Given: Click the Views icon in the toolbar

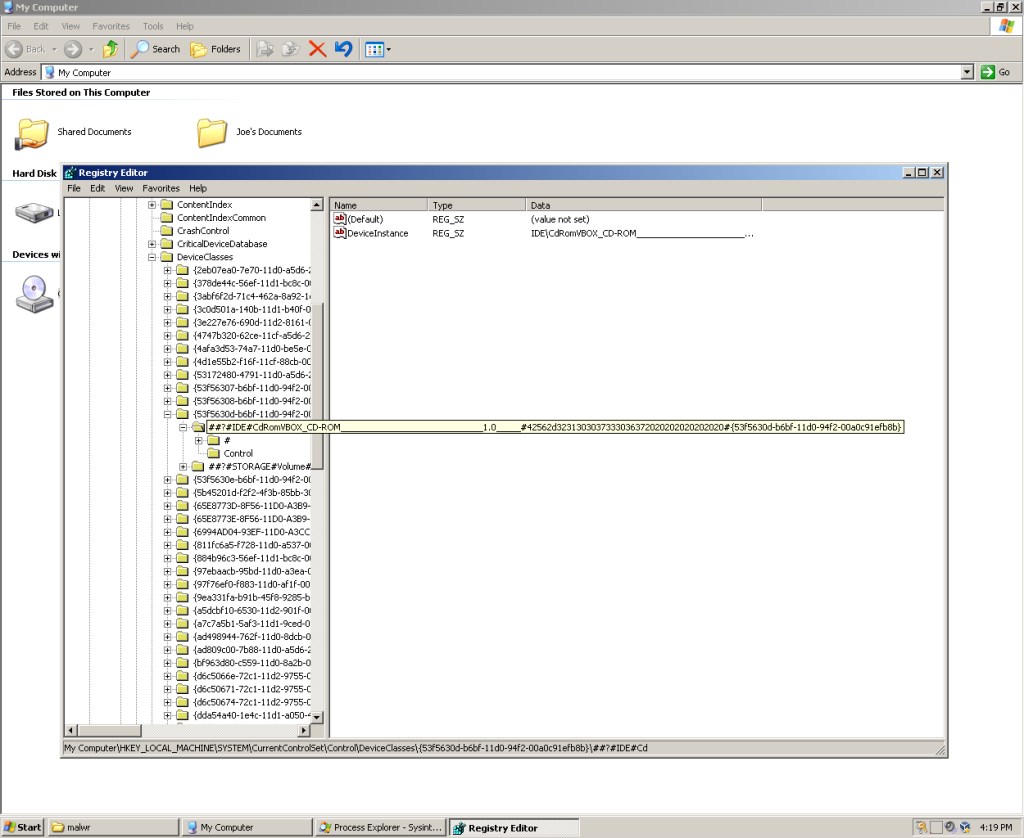Looking at the screenshot, I should (374, 48).
